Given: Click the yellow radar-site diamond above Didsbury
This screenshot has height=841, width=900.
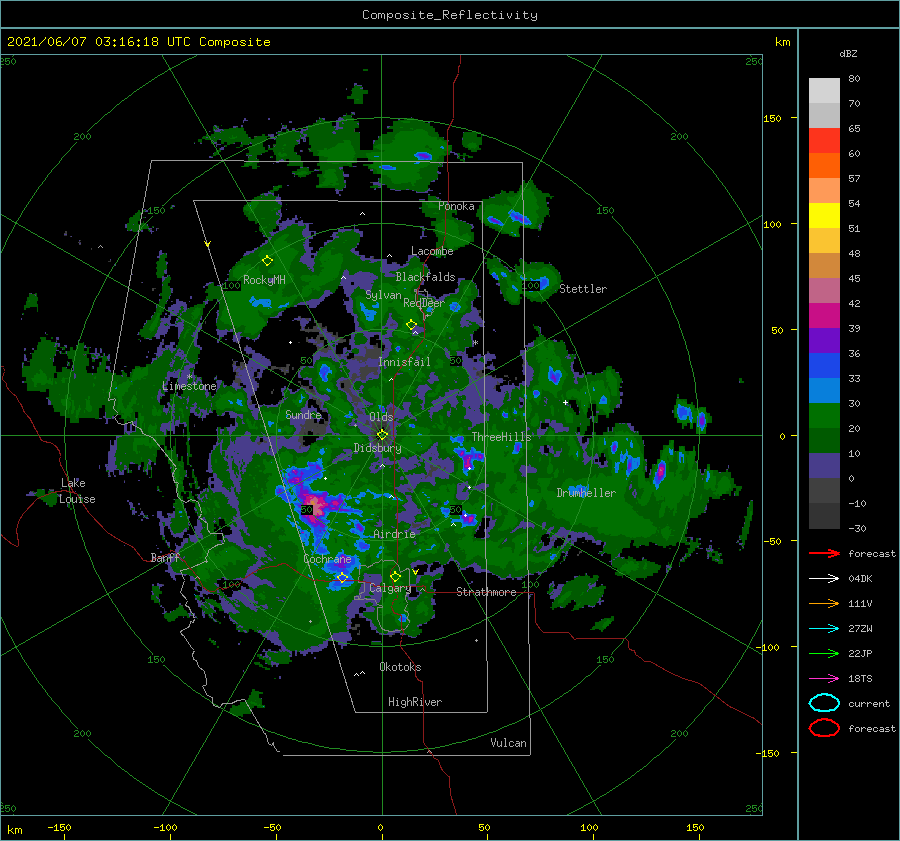Looking at the screenshot, I should [x=382, y=435].
